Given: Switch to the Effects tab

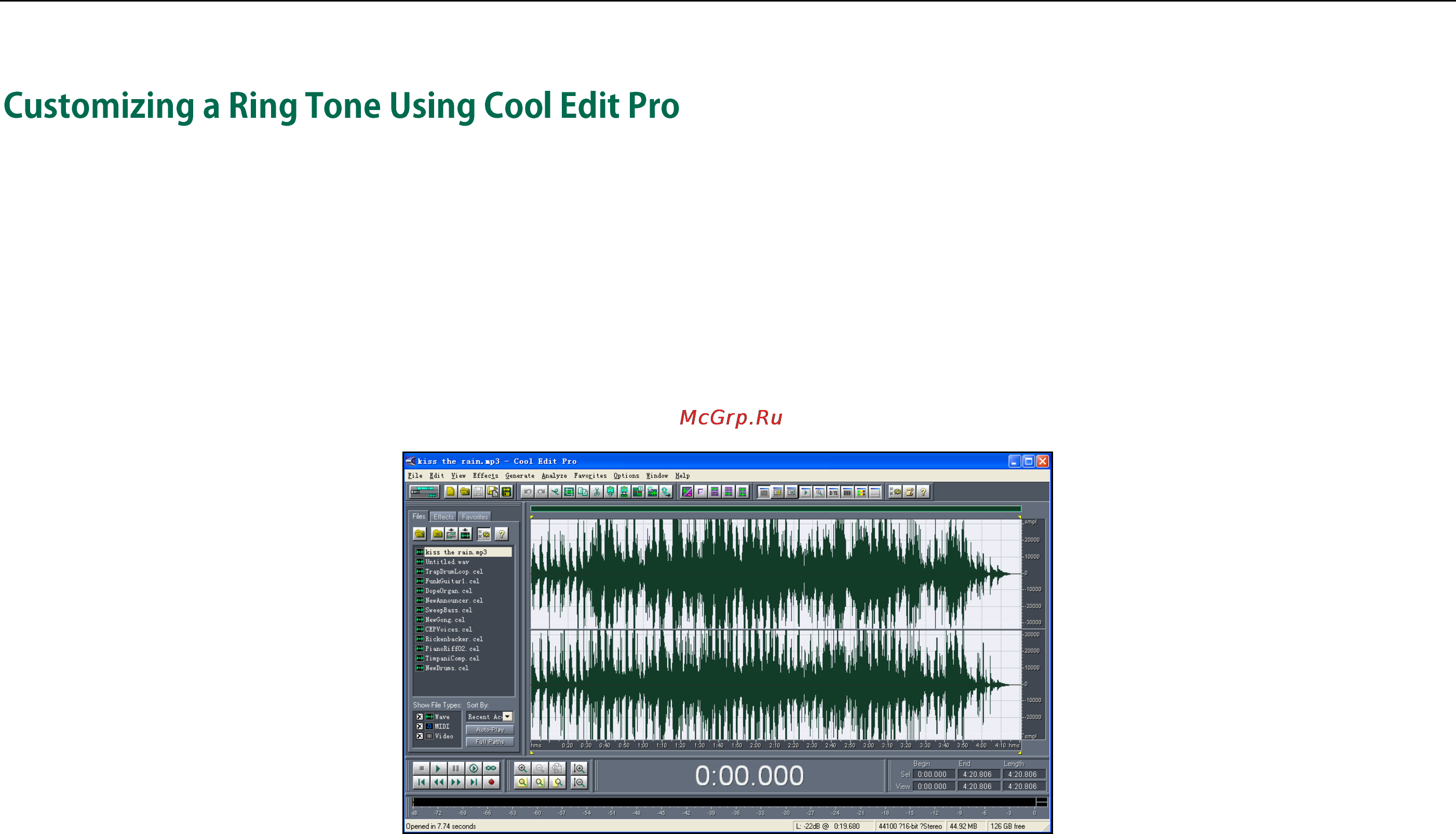Looking at the screenshot, I should [443, 517].
